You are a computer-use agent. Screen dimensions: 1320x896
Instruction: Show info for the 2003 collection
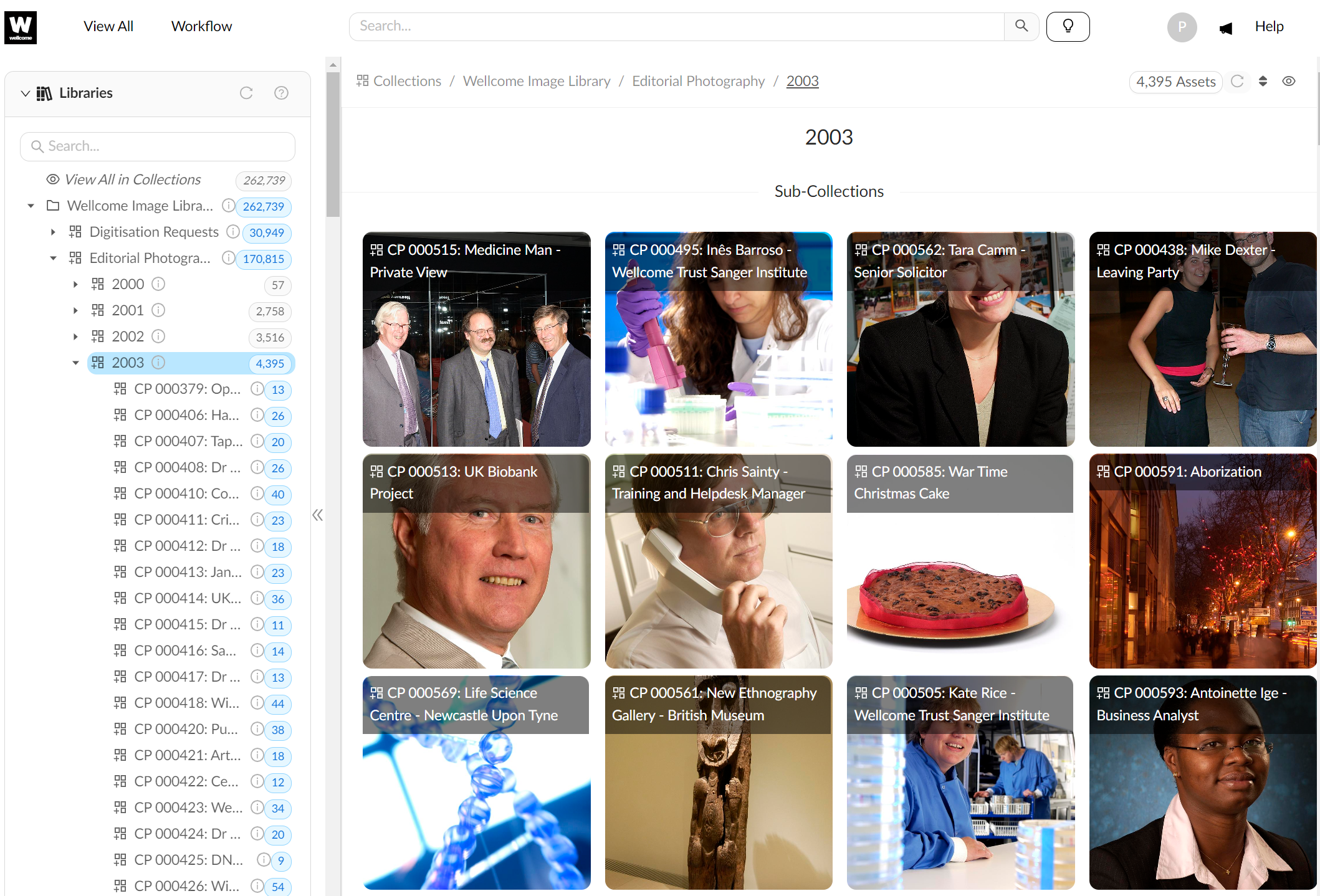tap(158, 363)
